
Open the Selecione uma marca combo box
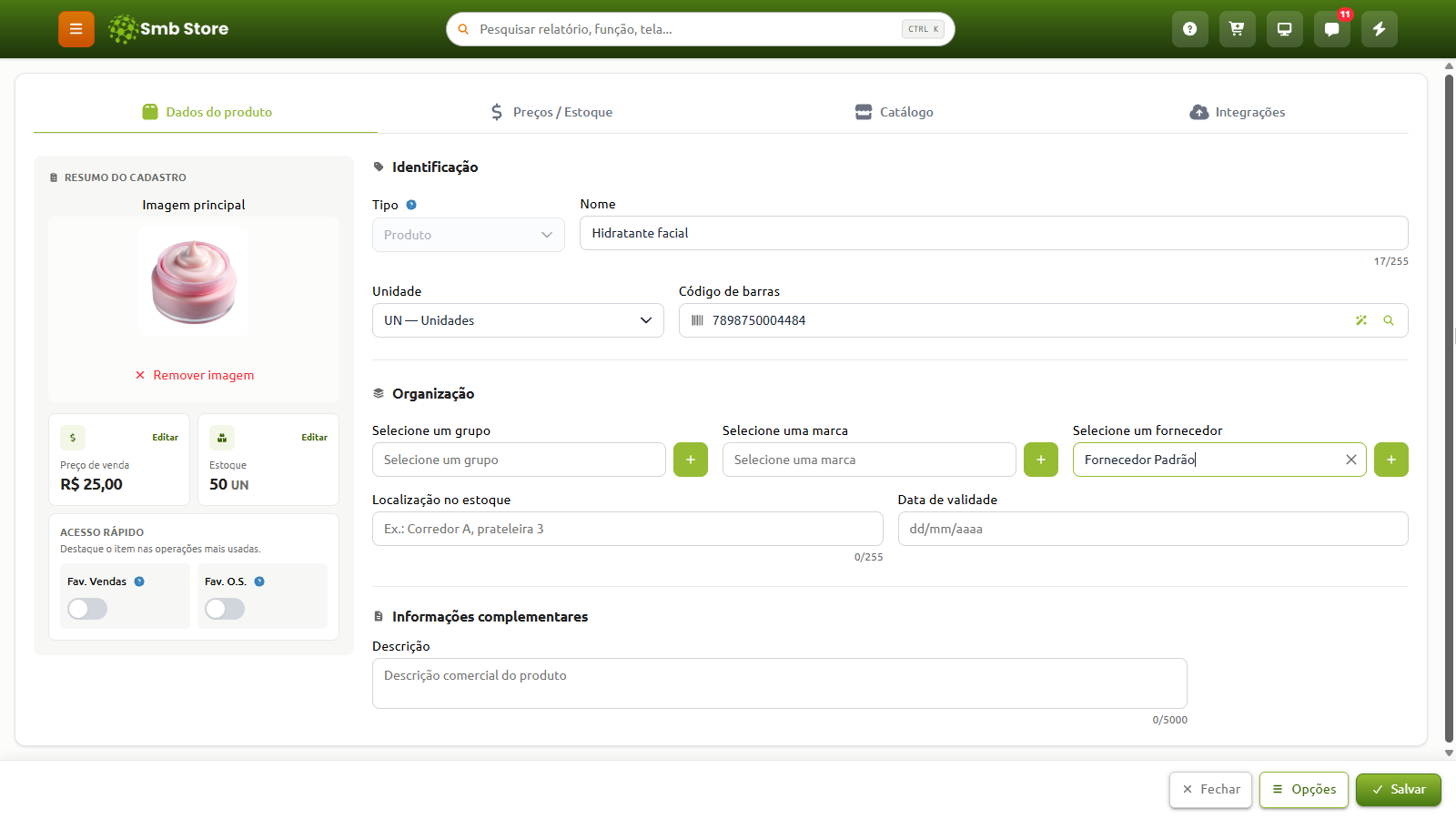pyautogui.click(x=869, y=460)
